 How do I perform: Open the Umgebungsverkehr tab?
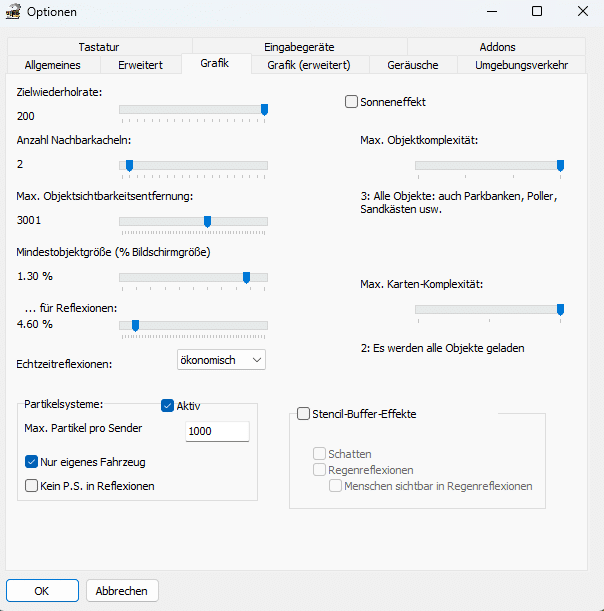click(x=521, y=65)
